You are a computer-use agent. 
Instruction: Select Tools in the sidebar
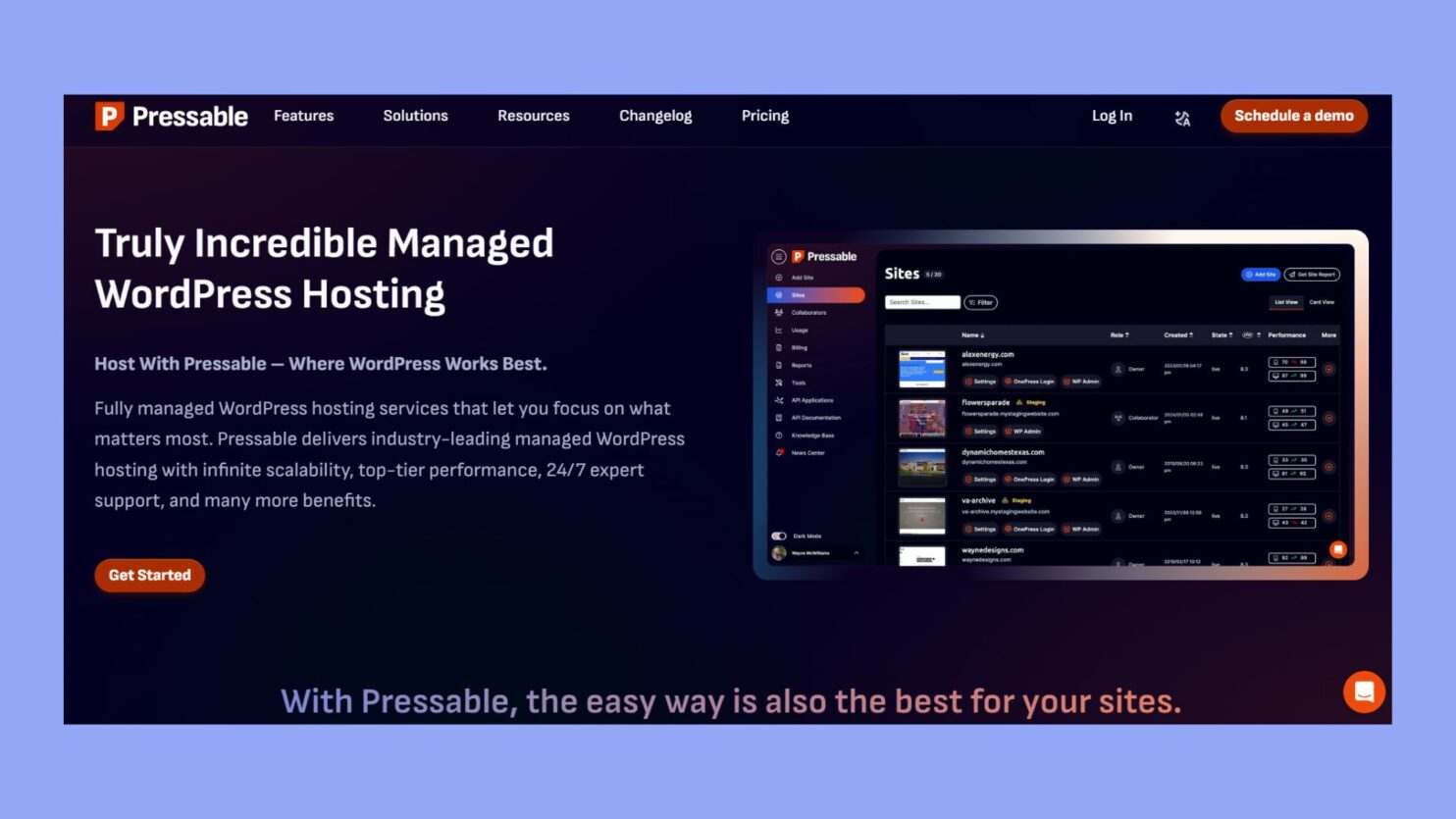click(797, 383)
